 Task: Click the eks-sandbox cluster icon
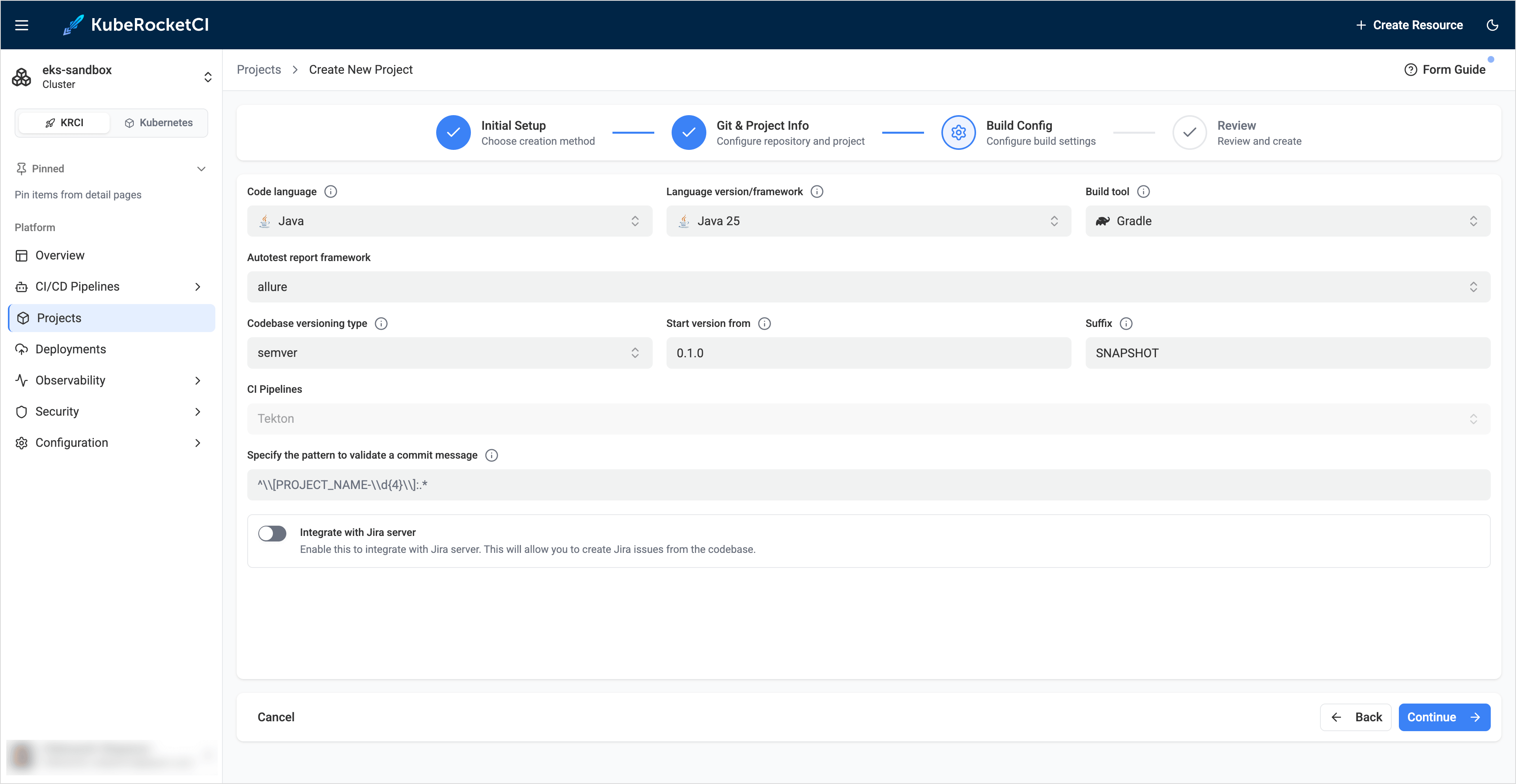tap(22, 77)
